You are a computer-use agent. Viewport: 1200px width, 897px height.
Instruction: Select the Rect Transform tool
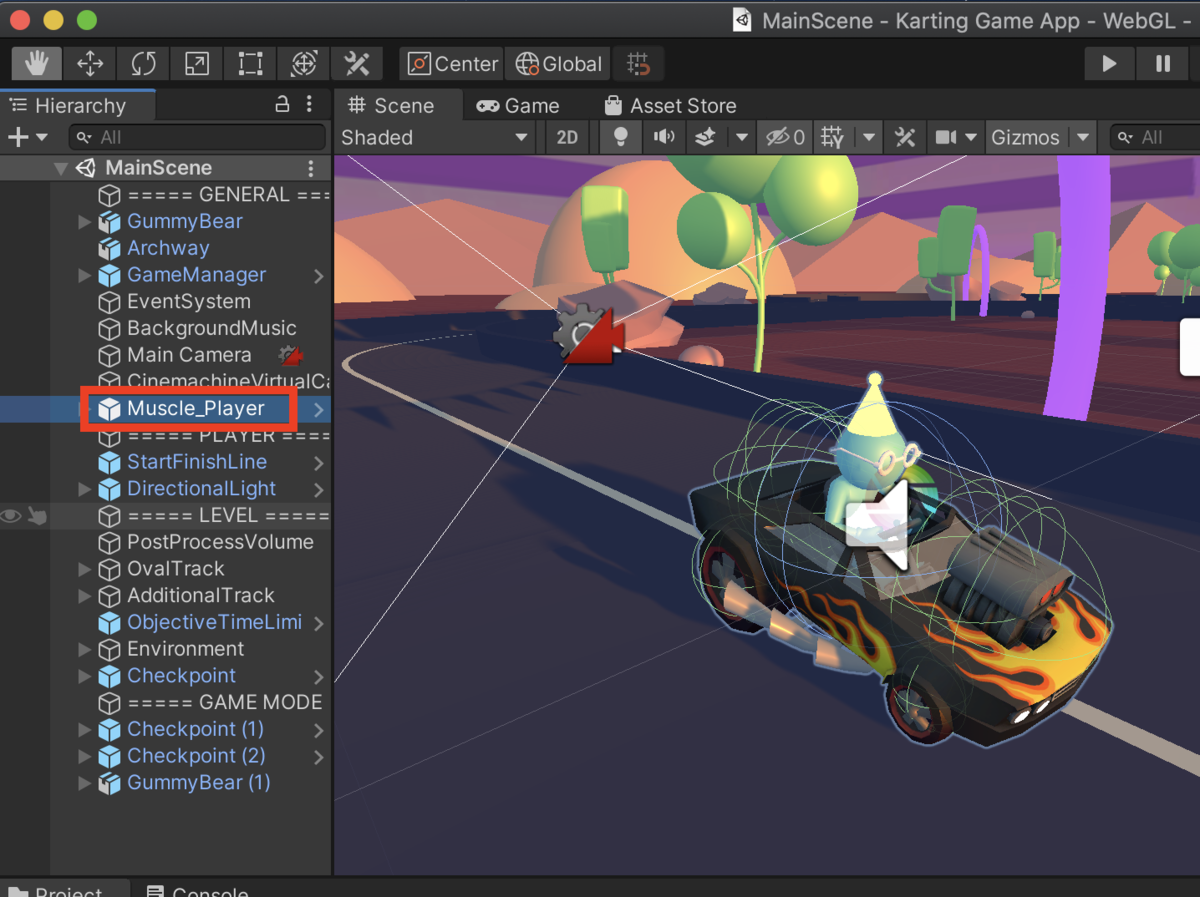click(x=250, y=64)
